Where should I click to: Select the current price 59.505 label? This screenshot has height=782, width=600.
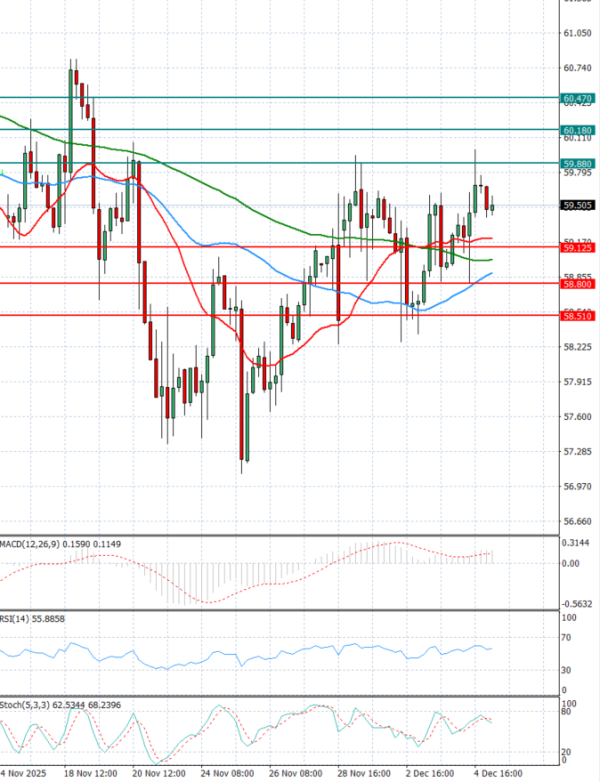click(x=579, y=206)
